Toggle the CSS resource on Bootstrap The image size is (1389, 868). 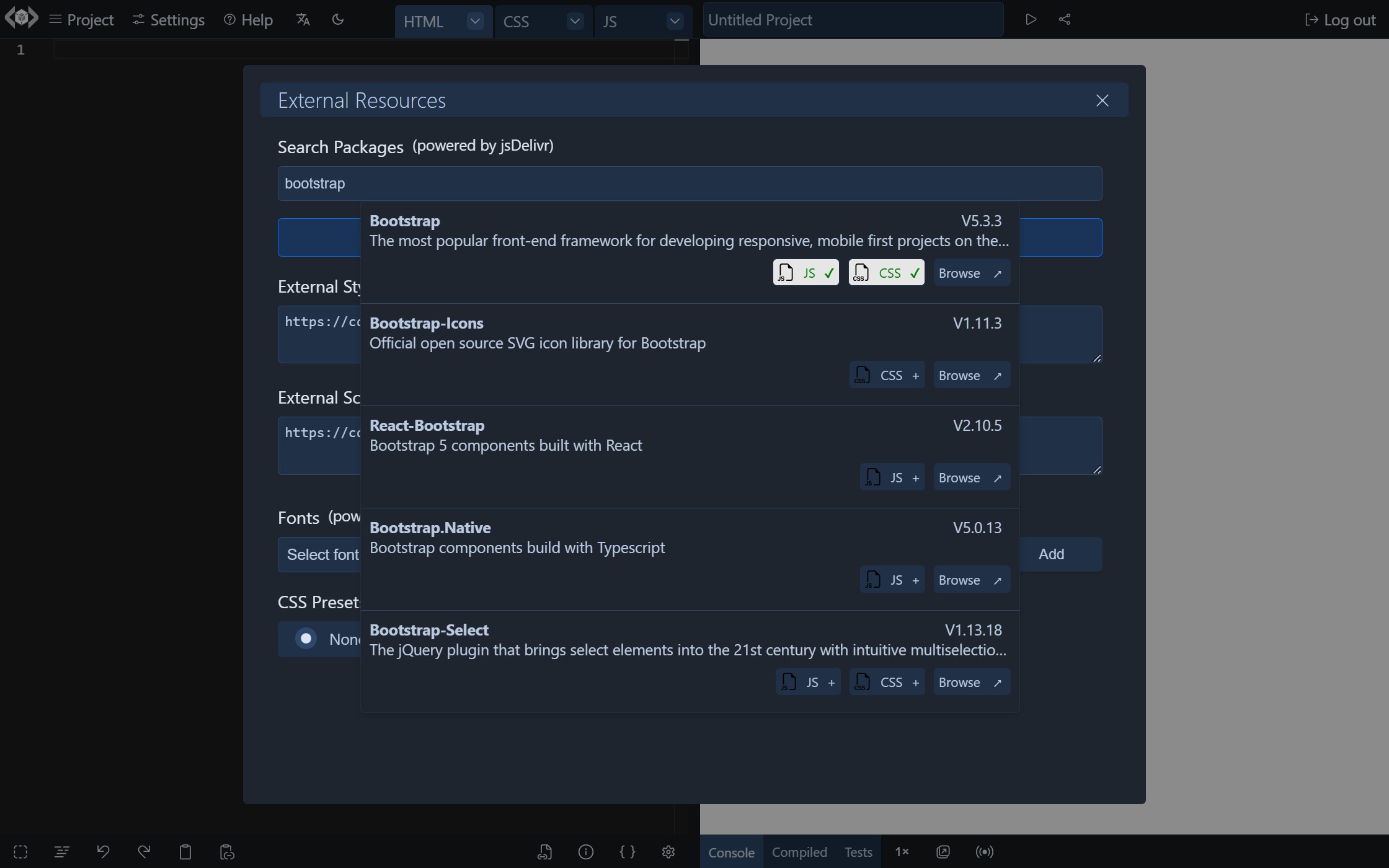point(886,272)
